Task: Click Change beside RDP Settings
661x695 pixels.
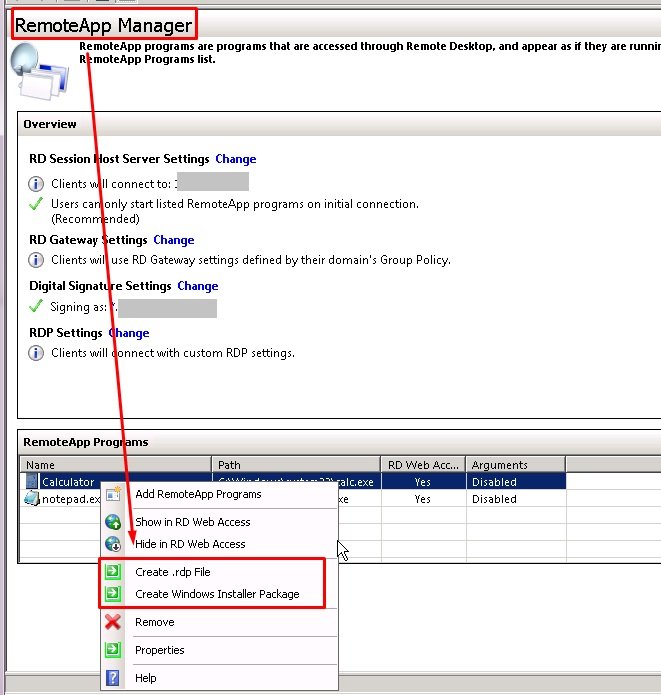Action: pyautogui.click(x=129, y=333)
